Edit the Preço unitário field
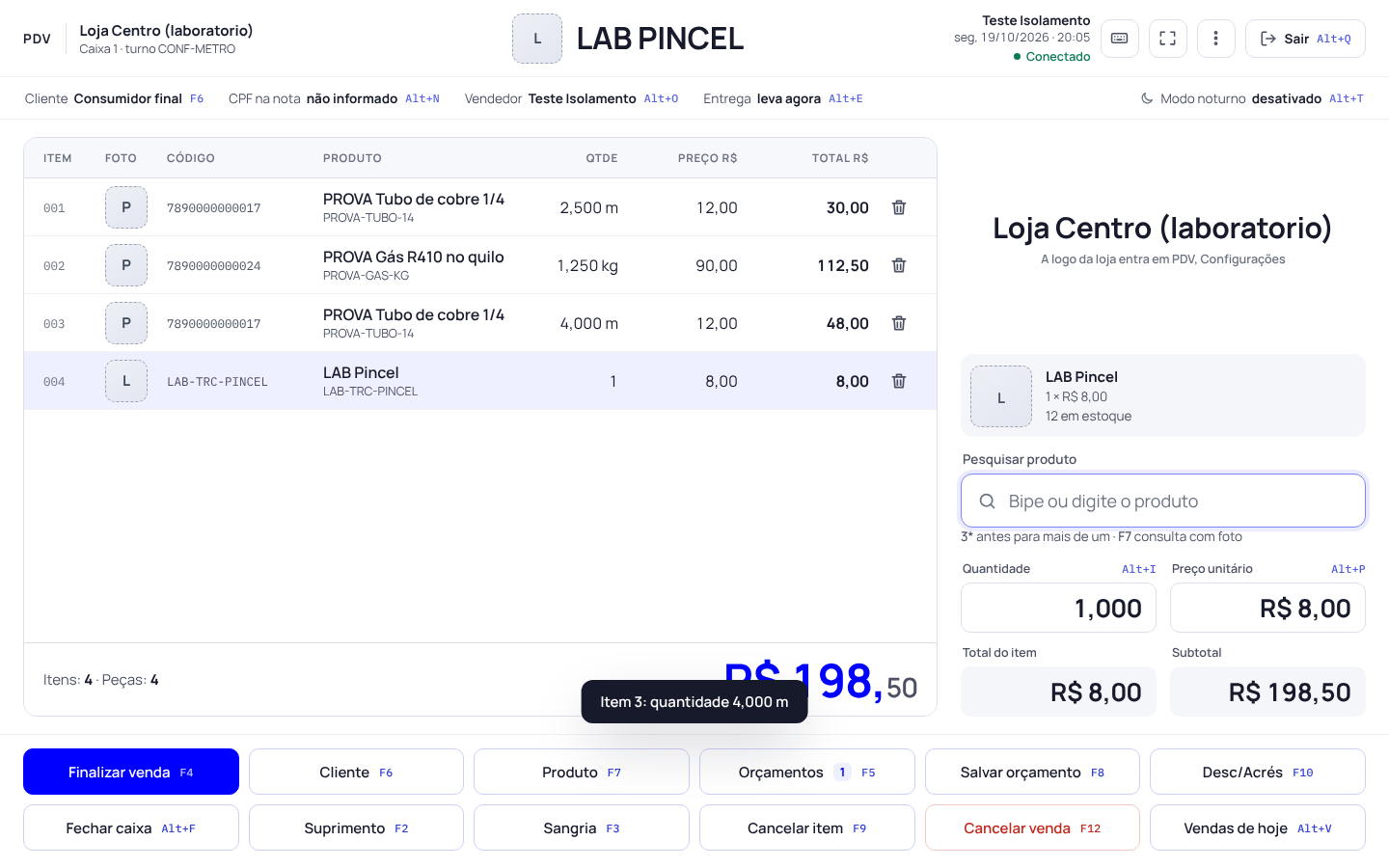1389x868 pixels. [x=1267, y=608]
